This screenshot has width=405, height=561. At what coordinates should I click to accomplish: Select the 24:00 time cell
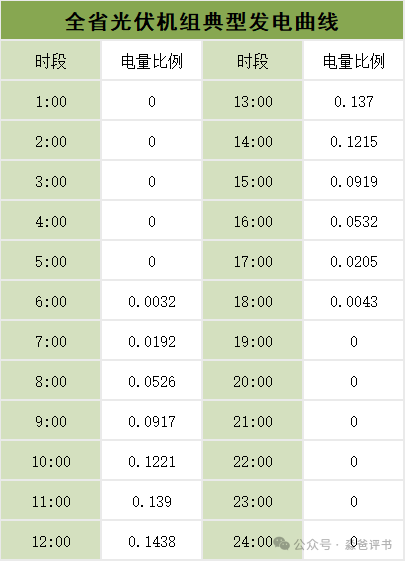point(253,541)
